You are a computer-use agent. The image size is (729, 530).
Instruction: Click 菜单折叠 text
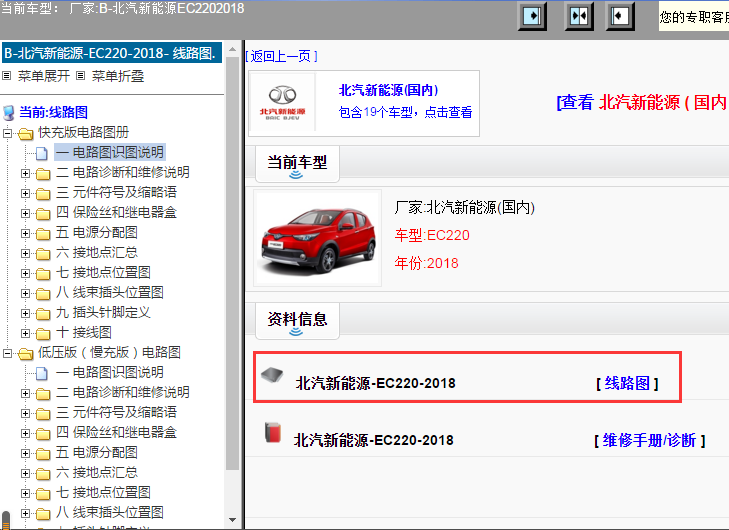tap(118, 76)
